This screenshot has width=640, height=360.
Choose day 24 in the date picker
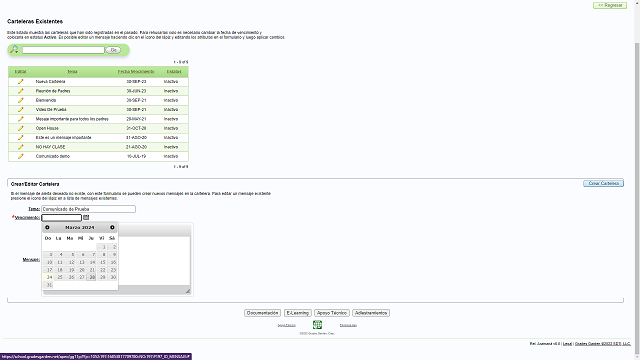pyautogui.click(x=48, y=277)
